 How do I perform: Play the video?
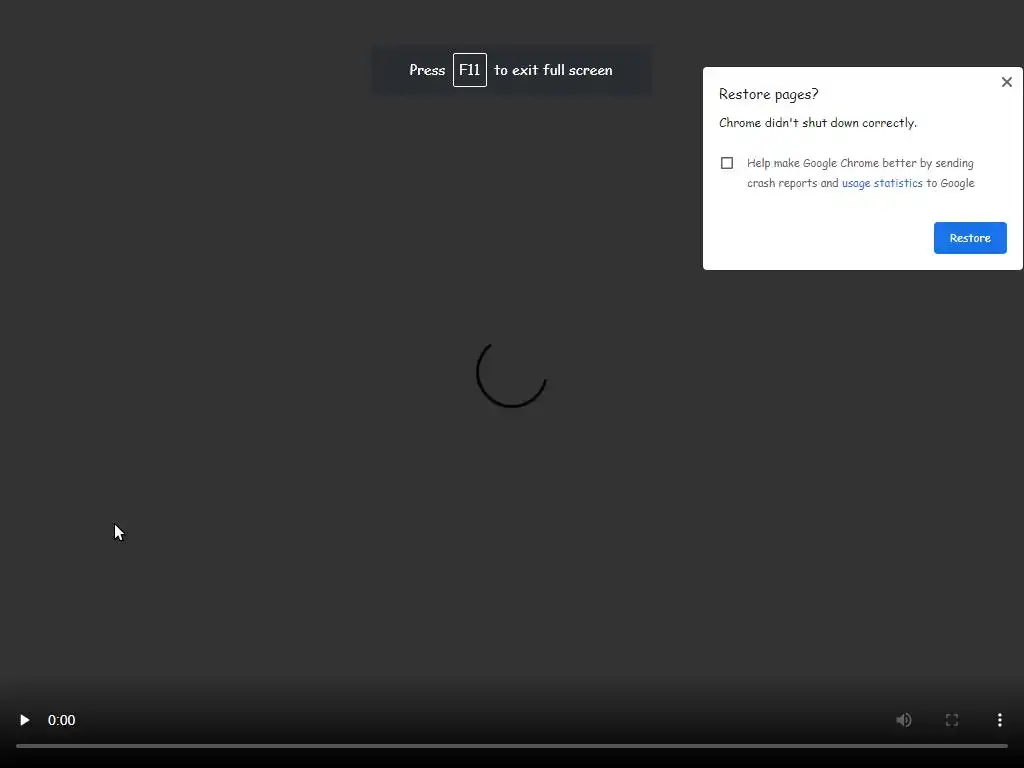pos(24,720)
